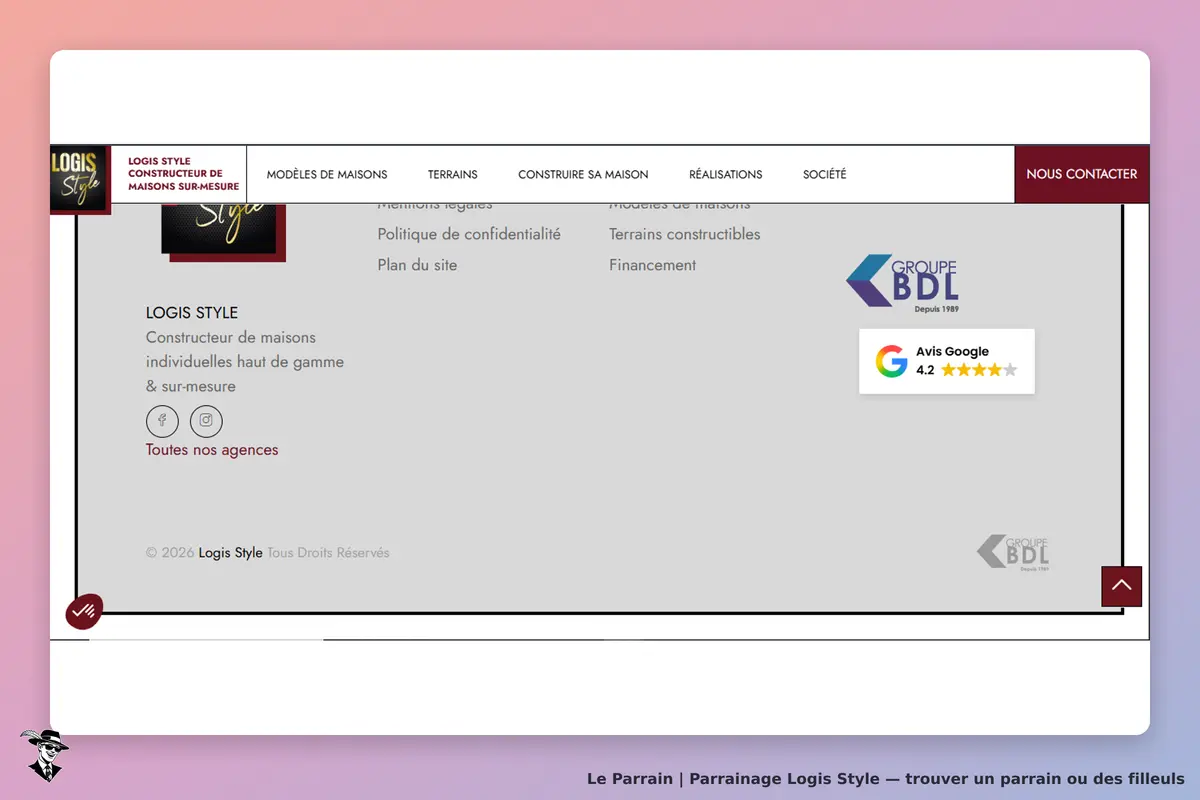Viewport: 1200px width, 800px height.
Task: Click the round checkmark badge icon
Action: pos(84,611)
